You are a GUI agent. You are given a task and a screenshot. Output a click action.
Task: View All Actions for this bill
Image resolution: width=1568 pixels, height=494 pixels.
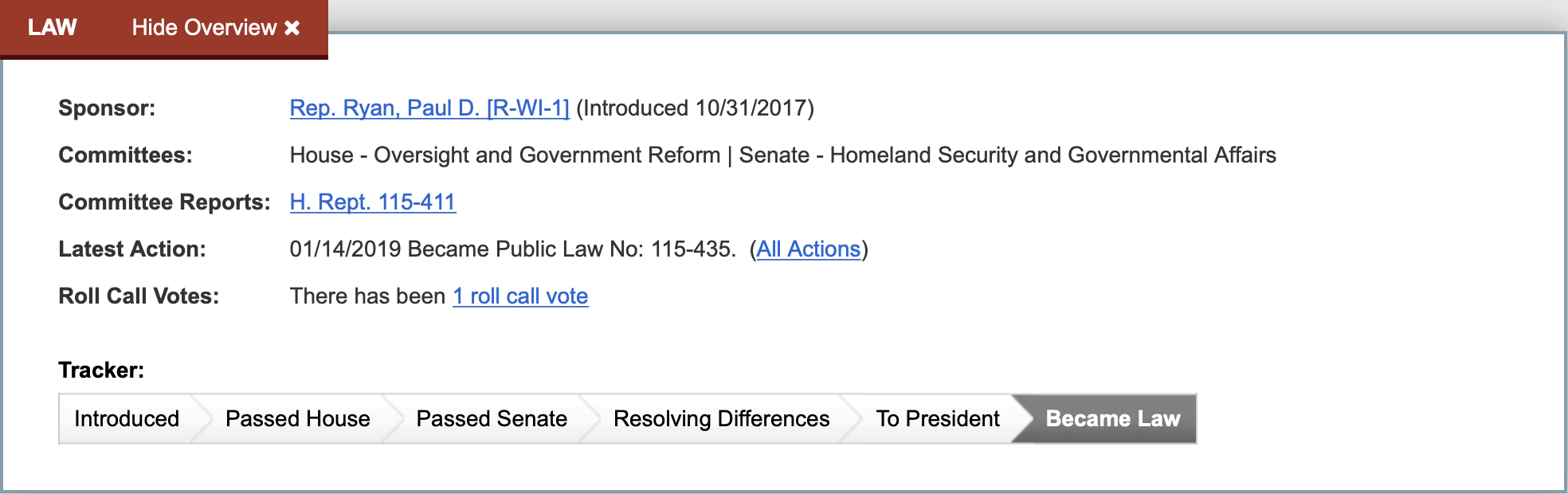[808, 249]
